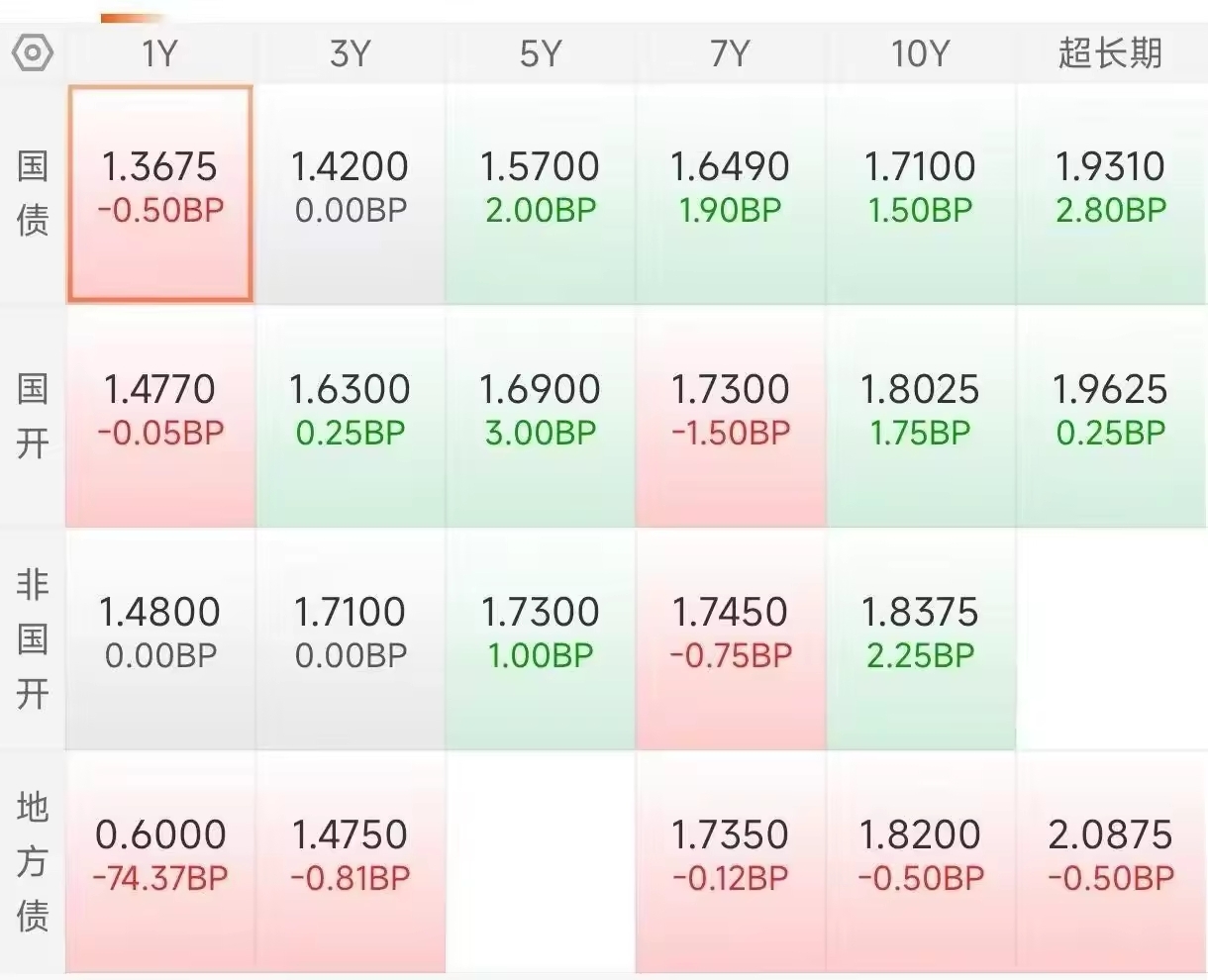Viewport: 1208px width, 980px height.
Task: Select 非国开 1Y cell showing 1.4800
Action: 159,639
